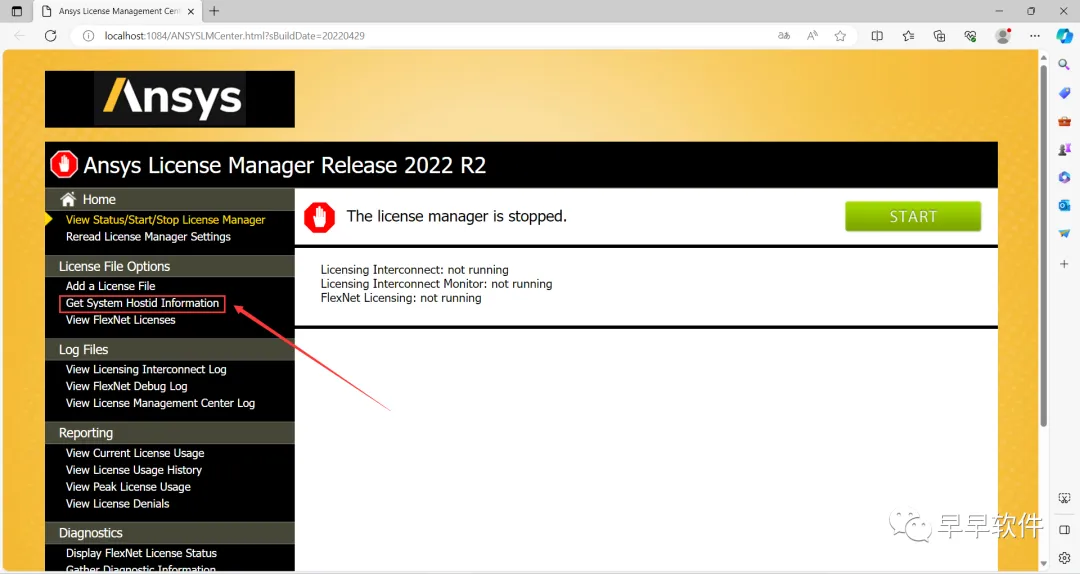This screenshot has width=1080, height=574.
Task: Open the Collections icon
Action: click(x=939, y=36)
